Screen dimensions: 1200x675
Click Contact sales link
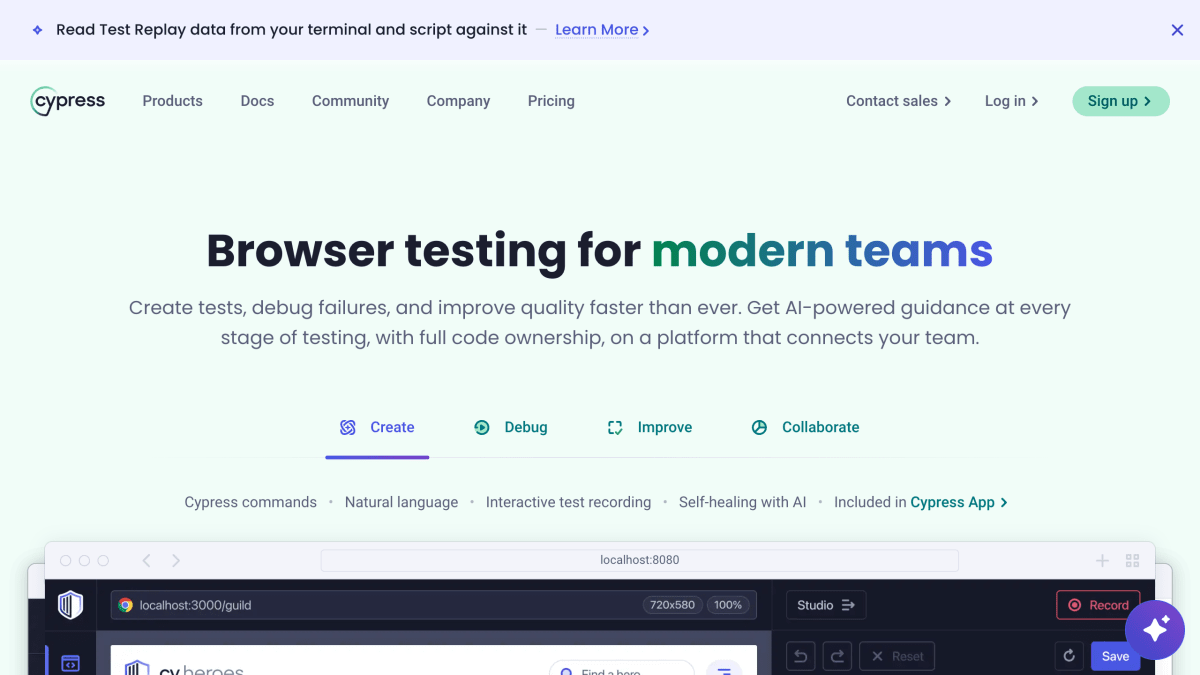tap(898, 101)
